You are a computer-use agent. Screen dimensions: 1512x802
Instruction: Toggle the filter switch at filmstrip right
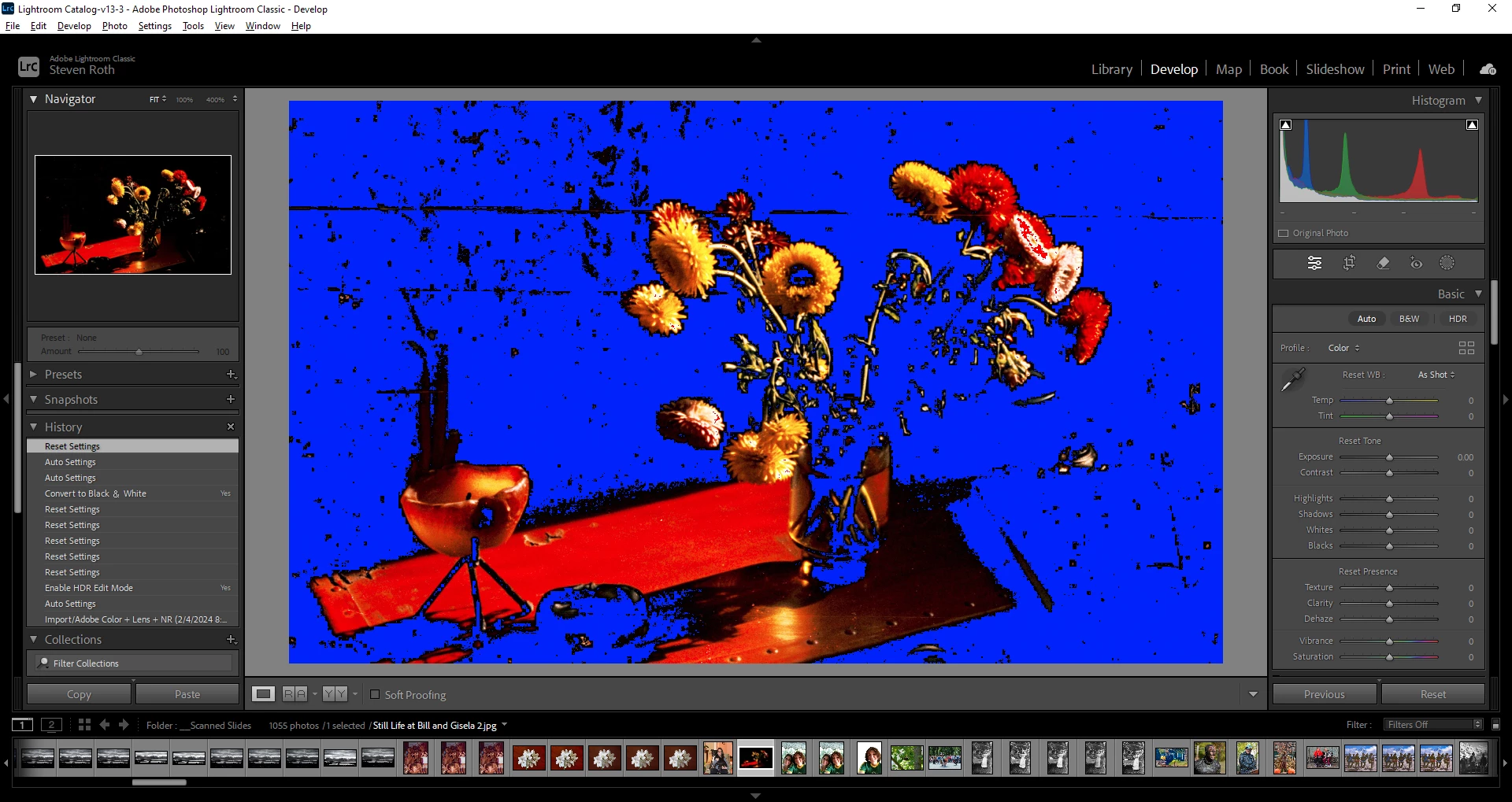(1496, 725)
